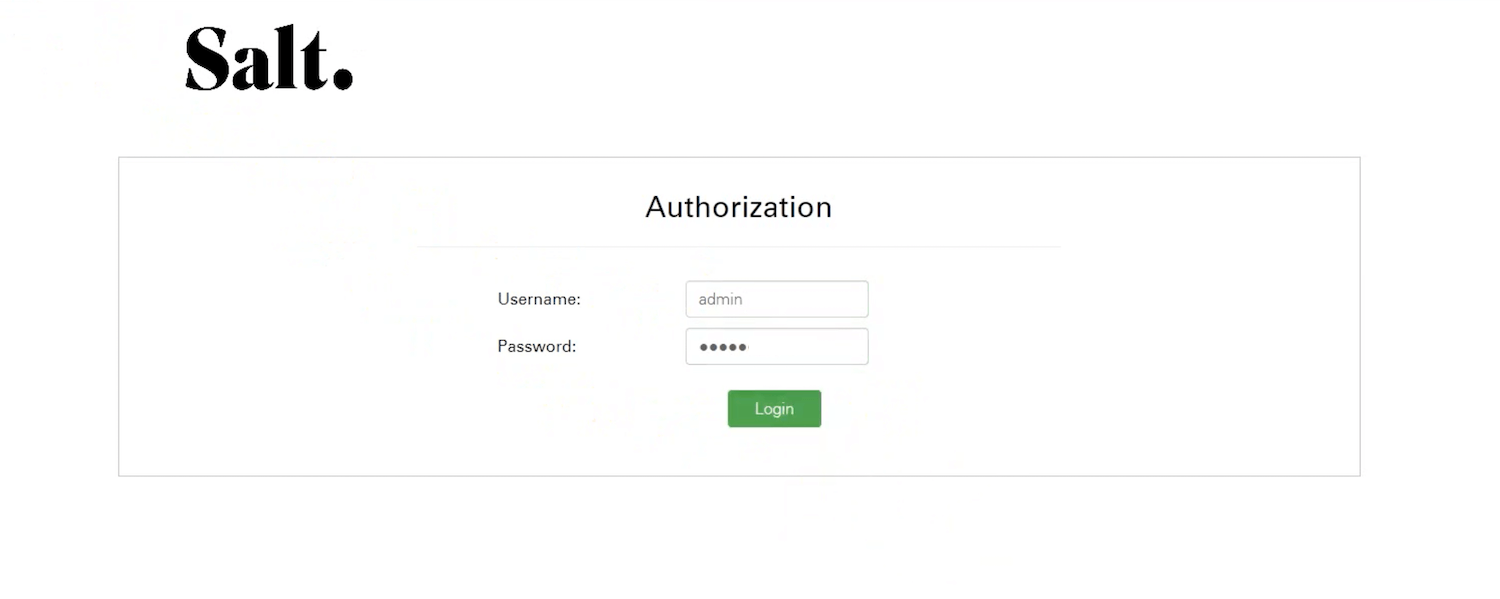Focus the Password input field
Screen dimensions: 1500x599
pos(776,347)
